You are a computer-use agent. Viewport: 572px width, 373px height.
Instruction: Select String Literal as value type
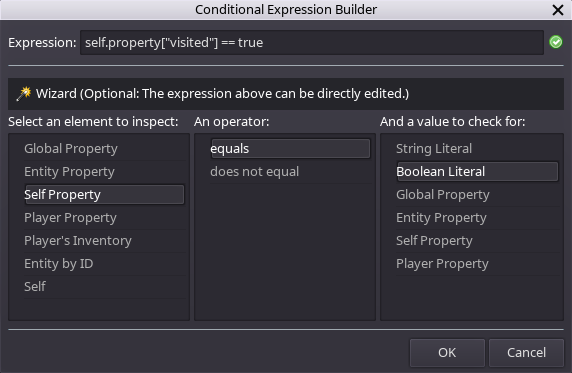coord(478,149)
